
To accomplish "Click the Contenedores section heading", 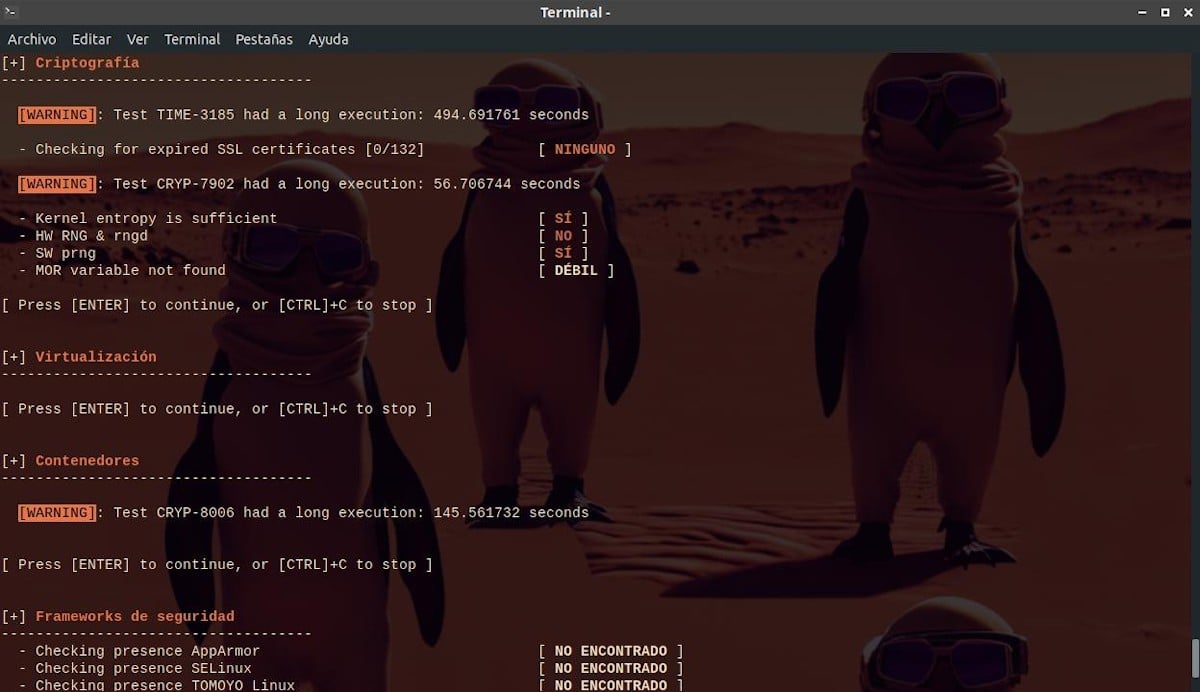I will click(87, 461).
